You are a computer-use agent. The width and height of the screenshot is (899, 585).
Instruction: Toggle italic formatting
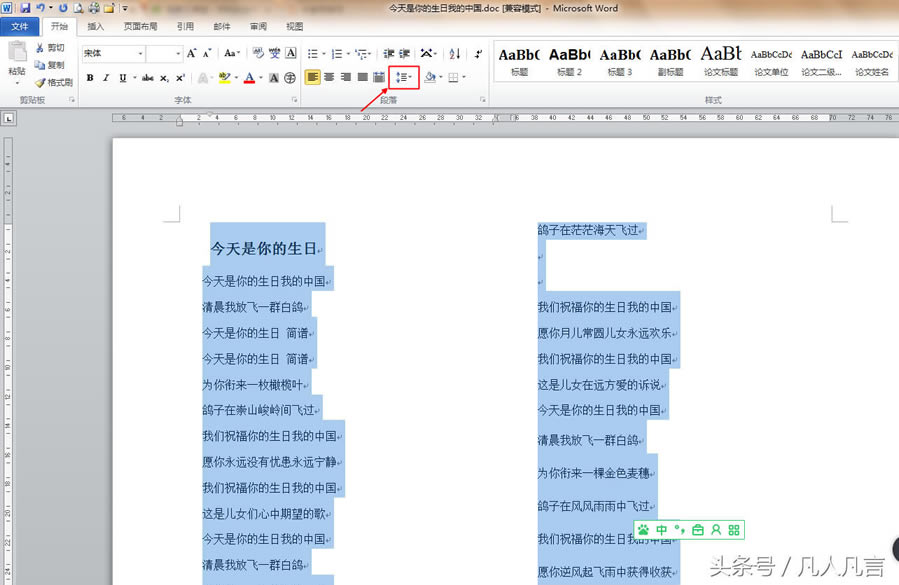tap(106, 78)
